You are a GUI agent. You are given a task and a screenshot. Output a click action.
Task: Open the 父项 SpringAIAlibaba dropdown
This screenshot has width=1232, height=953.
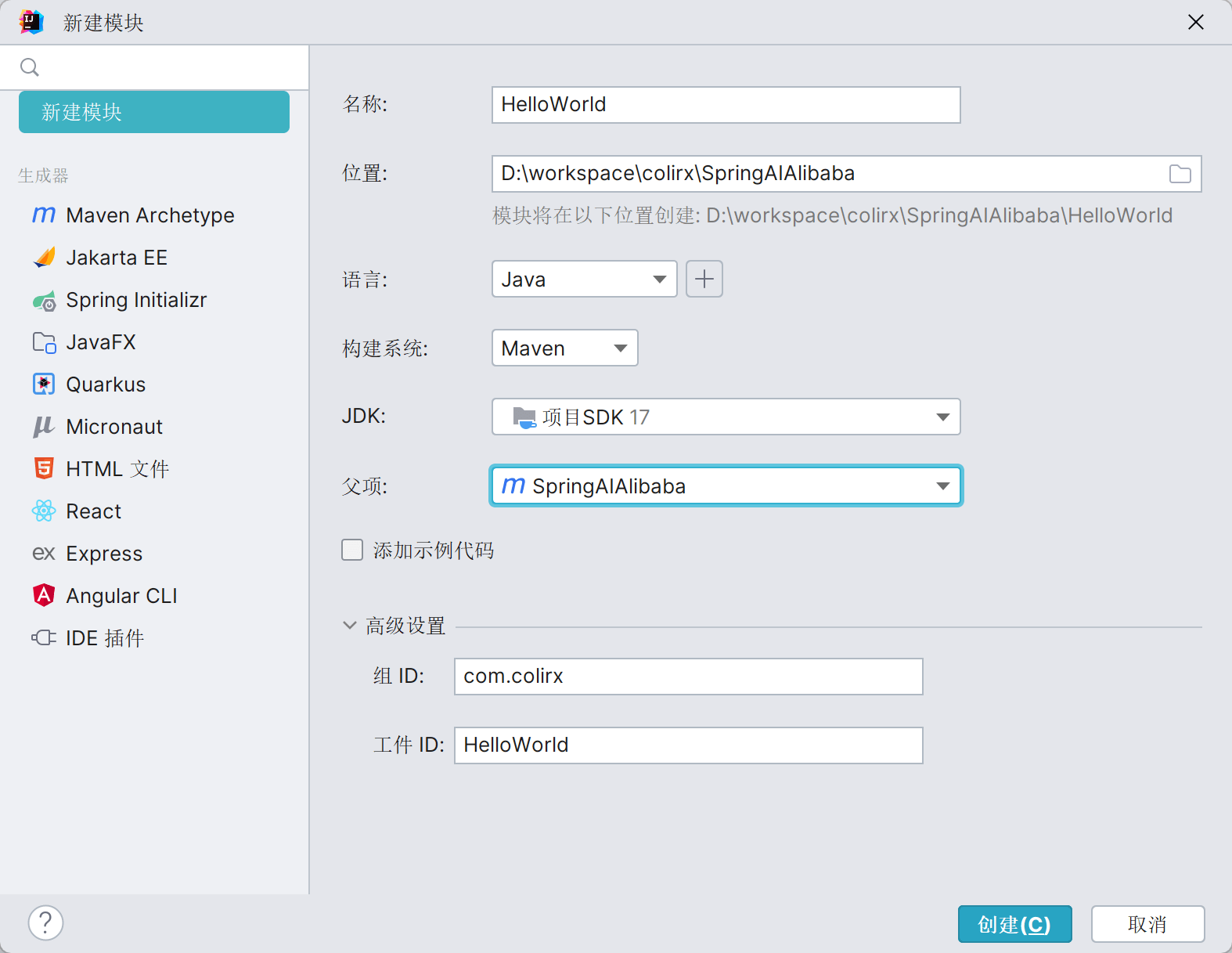pos(726,486)
